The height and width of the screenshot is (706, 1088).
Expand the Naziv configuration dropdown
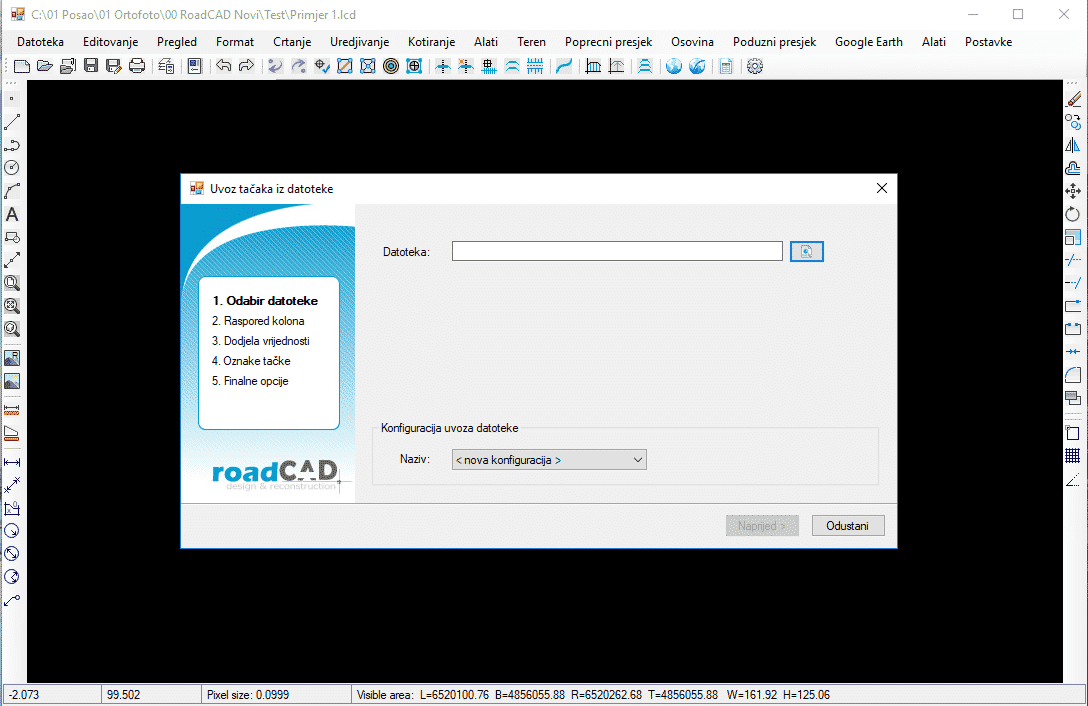549,460
